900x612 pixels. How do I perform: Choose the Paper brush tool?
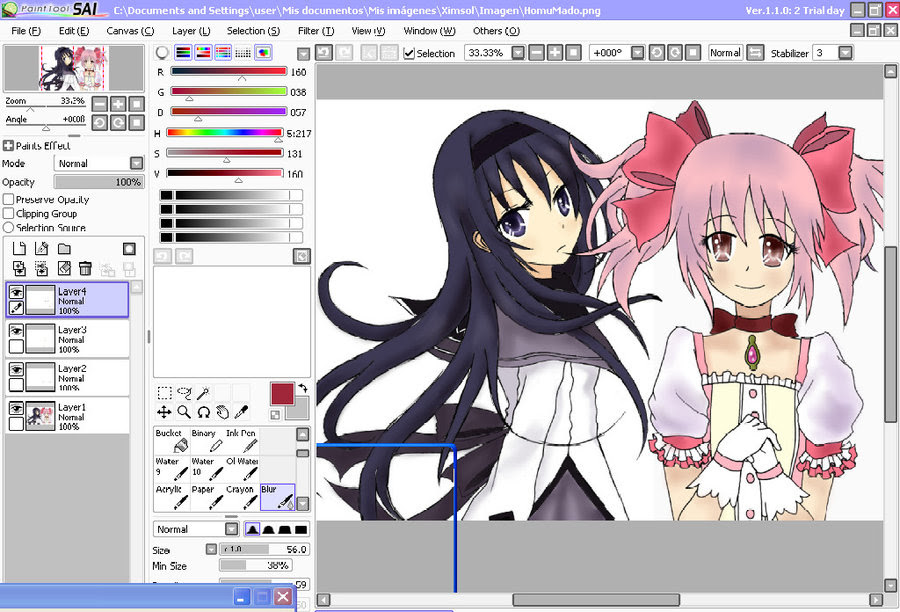click(207, 497)
